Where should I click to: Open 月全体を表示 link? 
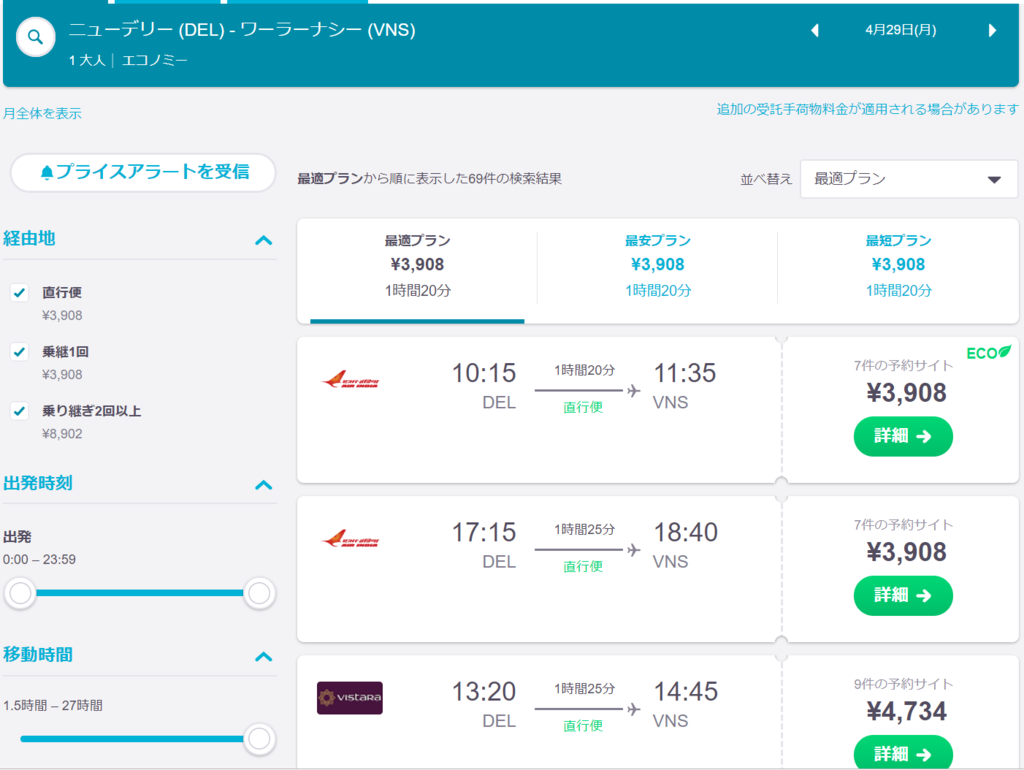pos(43,113)
